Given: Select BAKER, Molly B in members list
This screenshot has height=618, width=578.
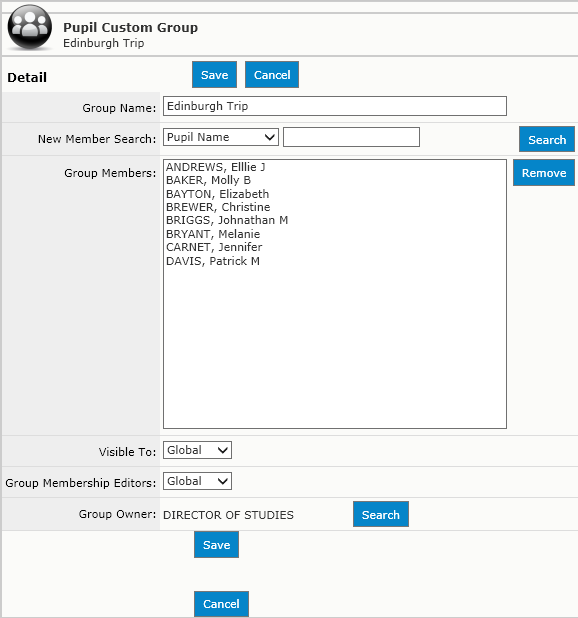Looking at the screenshot, I should coord(208,180).
